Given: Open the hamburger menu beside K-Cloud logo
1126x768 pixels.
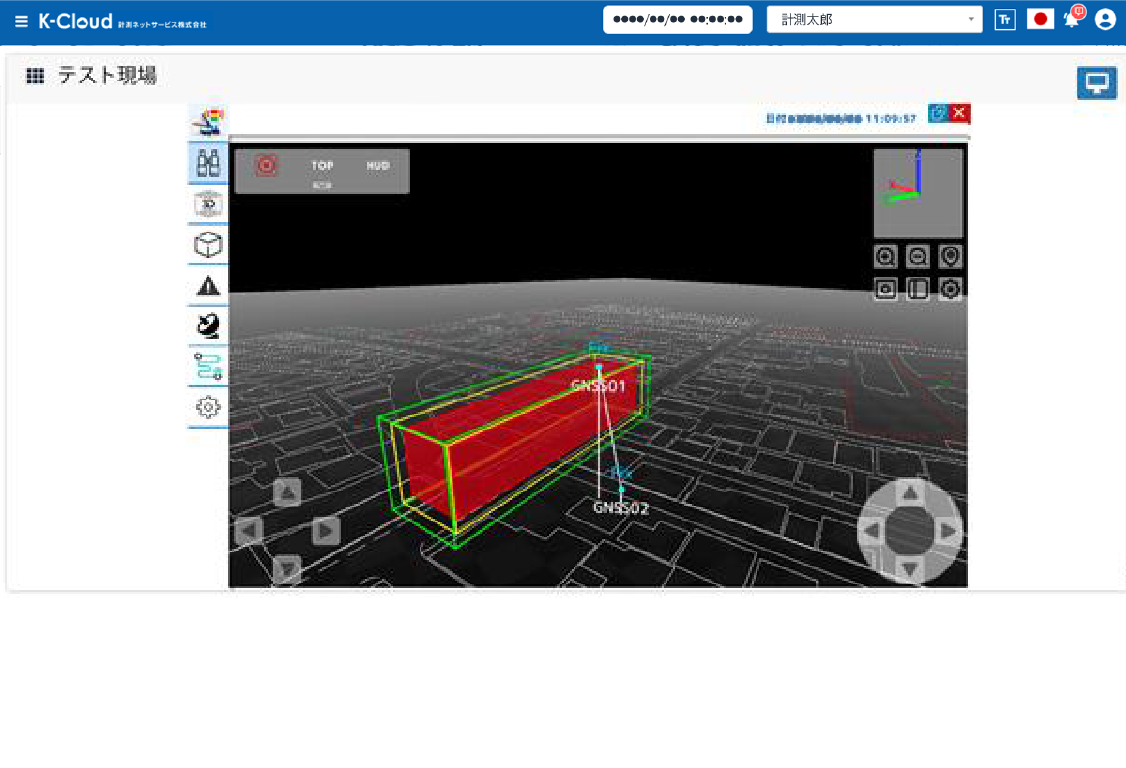Looking at the screenshot, I should click(21, 21).
